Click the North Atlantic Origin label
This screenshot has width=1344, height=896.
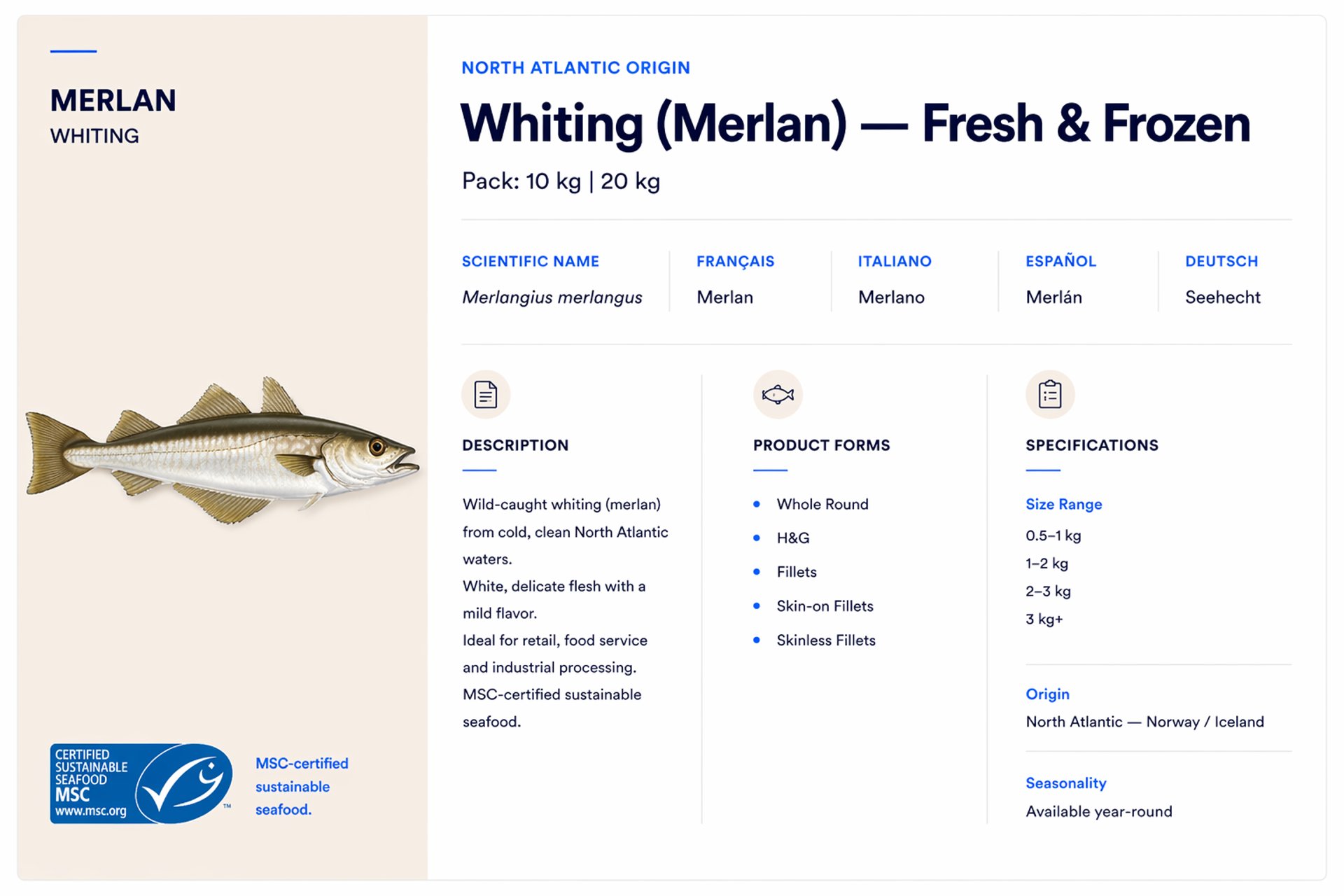click(575, 68)
